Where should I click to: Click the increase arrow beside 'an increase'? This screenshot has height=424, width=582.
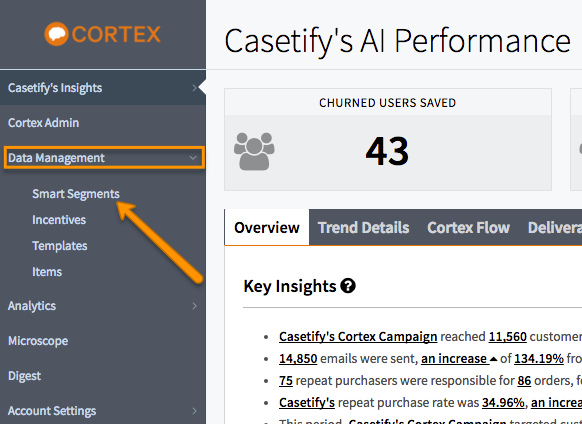click(493, 359)
